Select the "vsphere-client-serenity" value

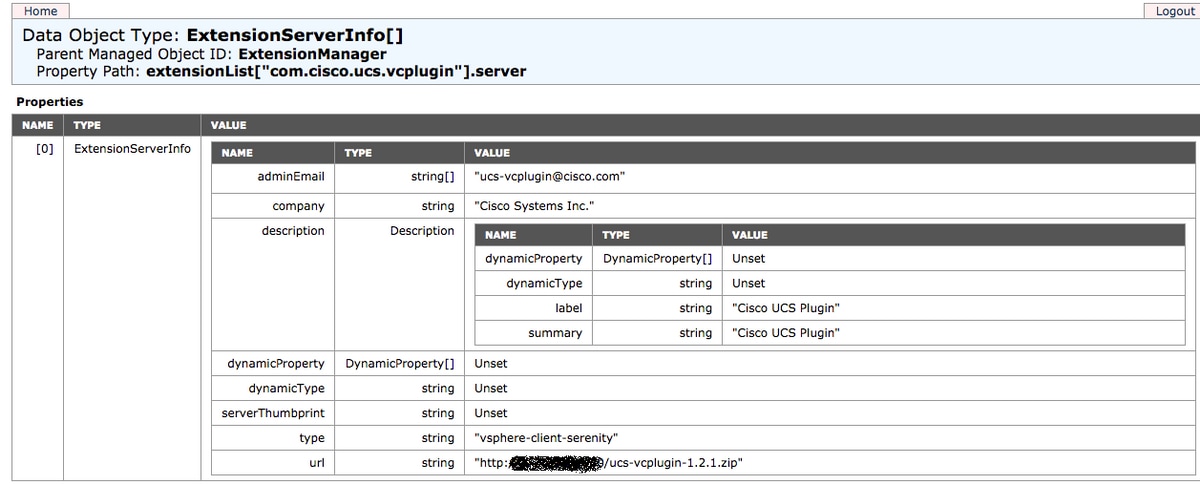[548, 438]
